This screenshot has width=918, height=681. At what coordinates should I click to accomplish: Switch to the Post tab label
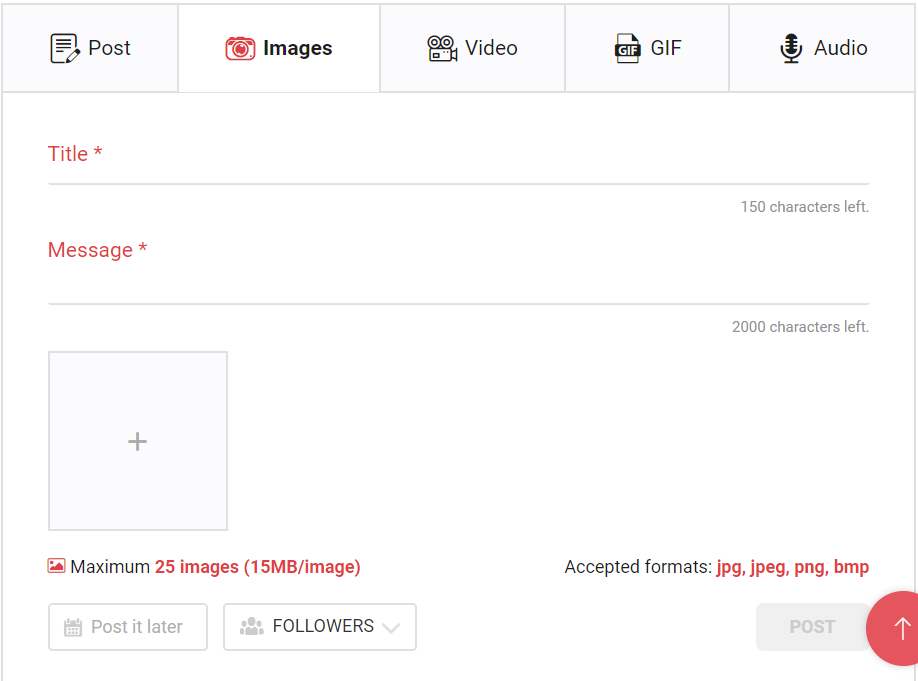109,48
